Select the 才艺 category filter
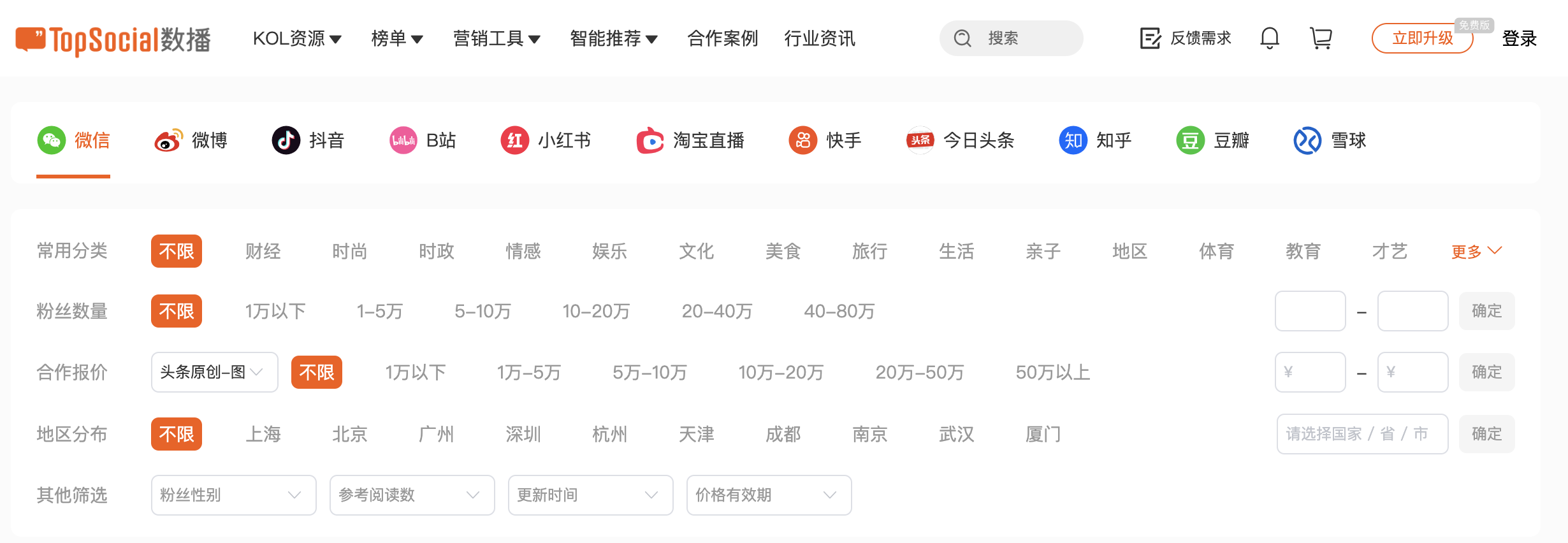This screenshot has height=543, width=1568. [x=1390, y=251]
